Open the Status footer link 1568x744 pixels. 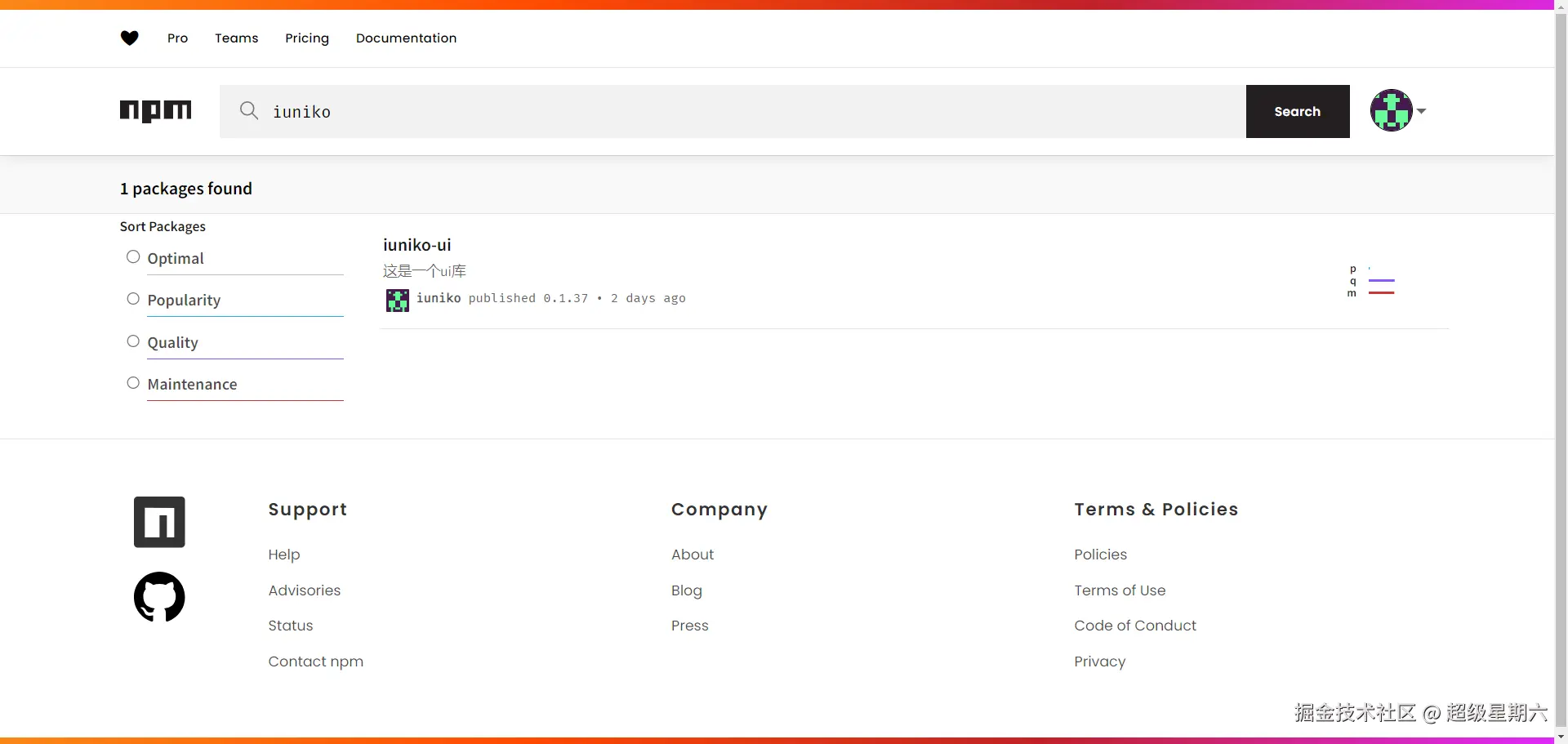click(x=291, y=626)
